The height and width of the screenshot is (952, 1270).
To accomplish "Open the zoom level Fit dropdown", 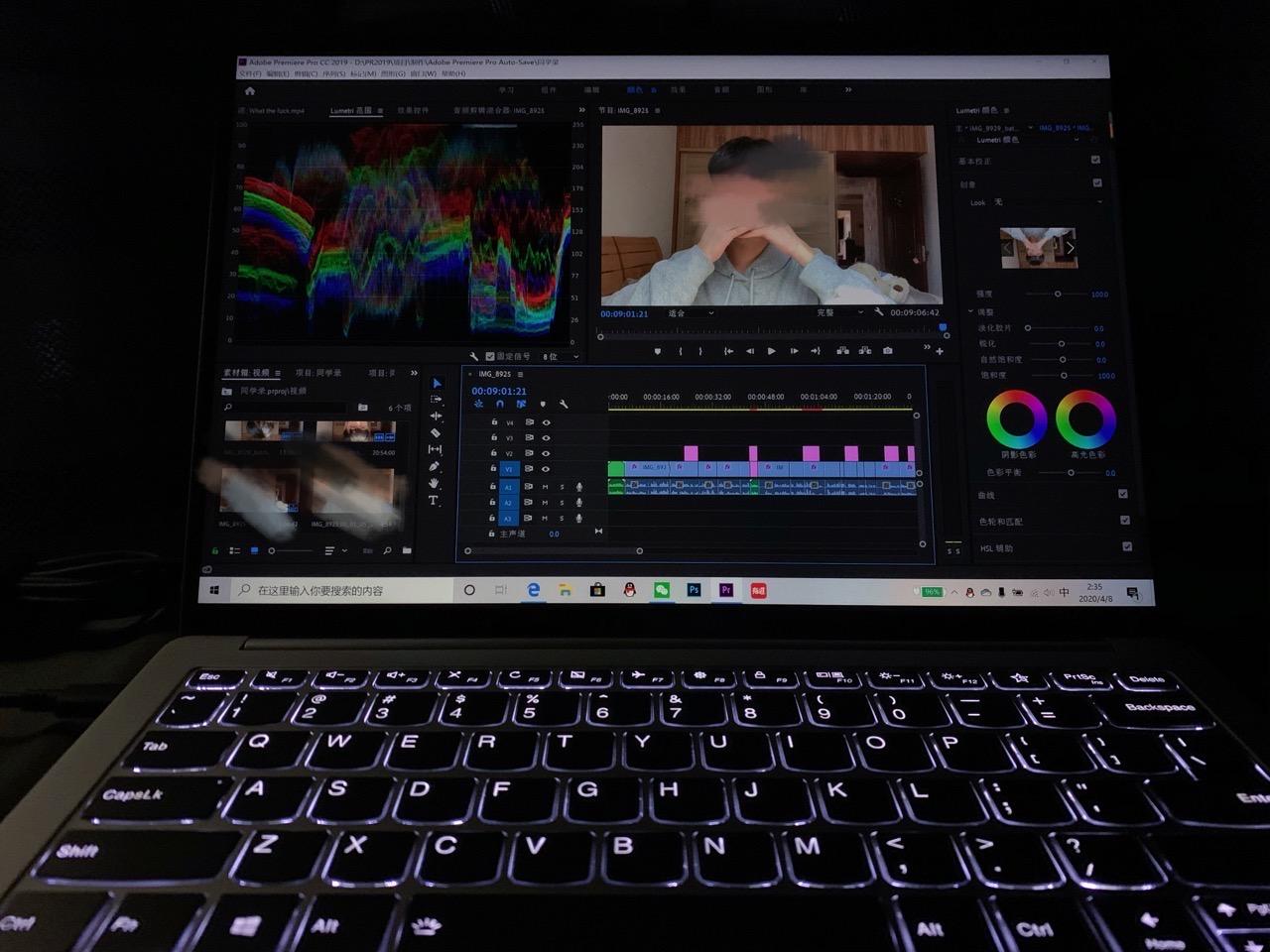I will click(691, 313).
